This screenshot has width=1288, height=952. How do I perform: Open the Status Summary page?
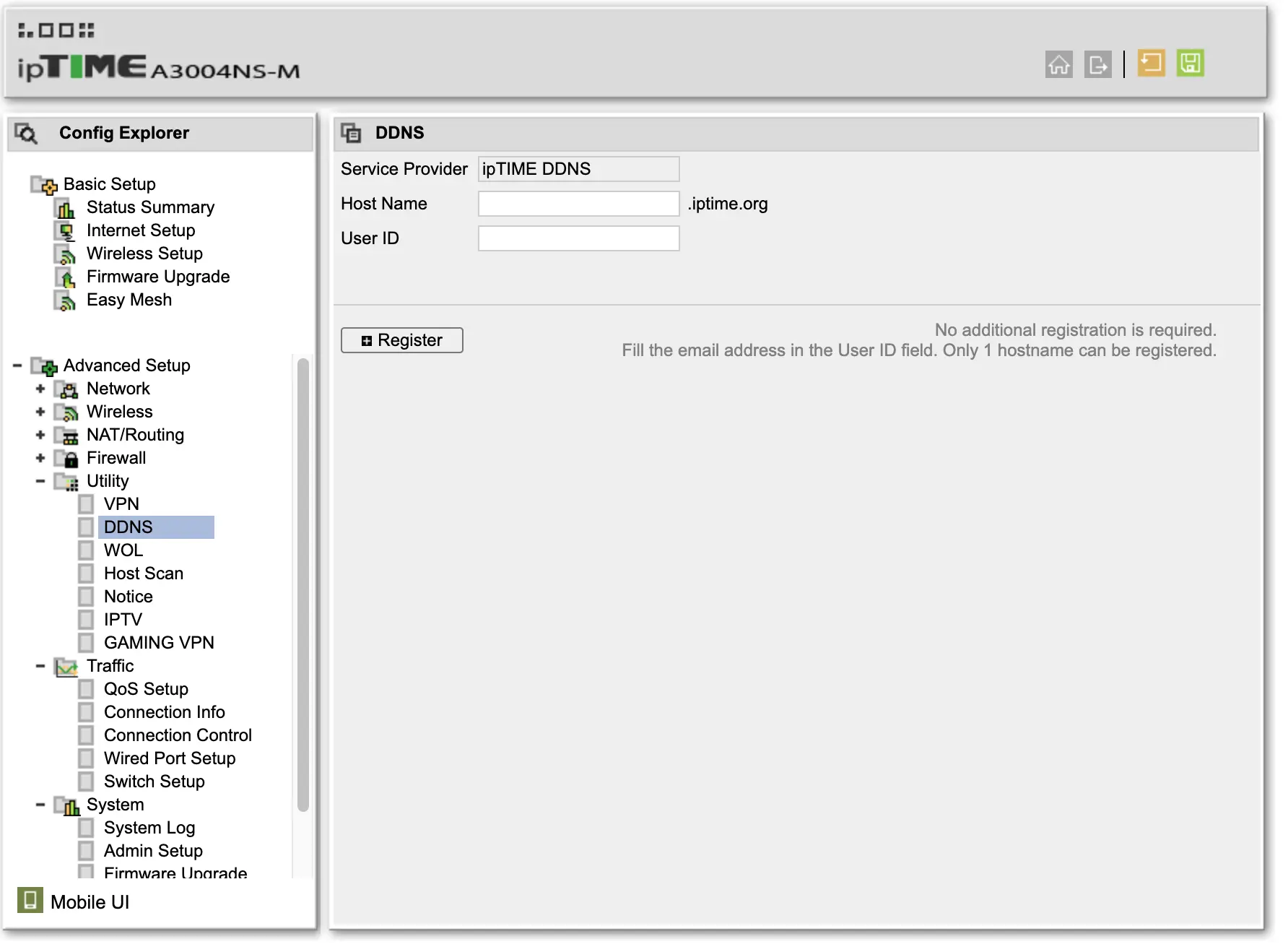coord(150,208)
